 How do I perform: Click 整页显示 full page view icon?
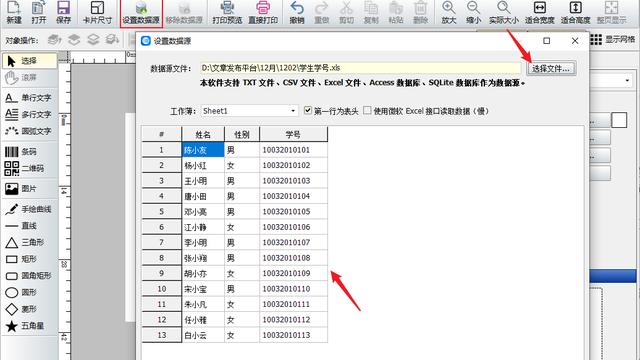(611, 12)
